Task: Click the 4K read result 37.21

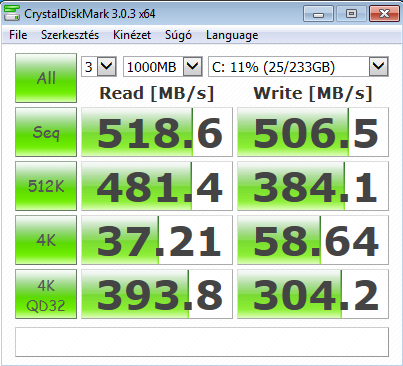Action: click(x=157, y=240)
